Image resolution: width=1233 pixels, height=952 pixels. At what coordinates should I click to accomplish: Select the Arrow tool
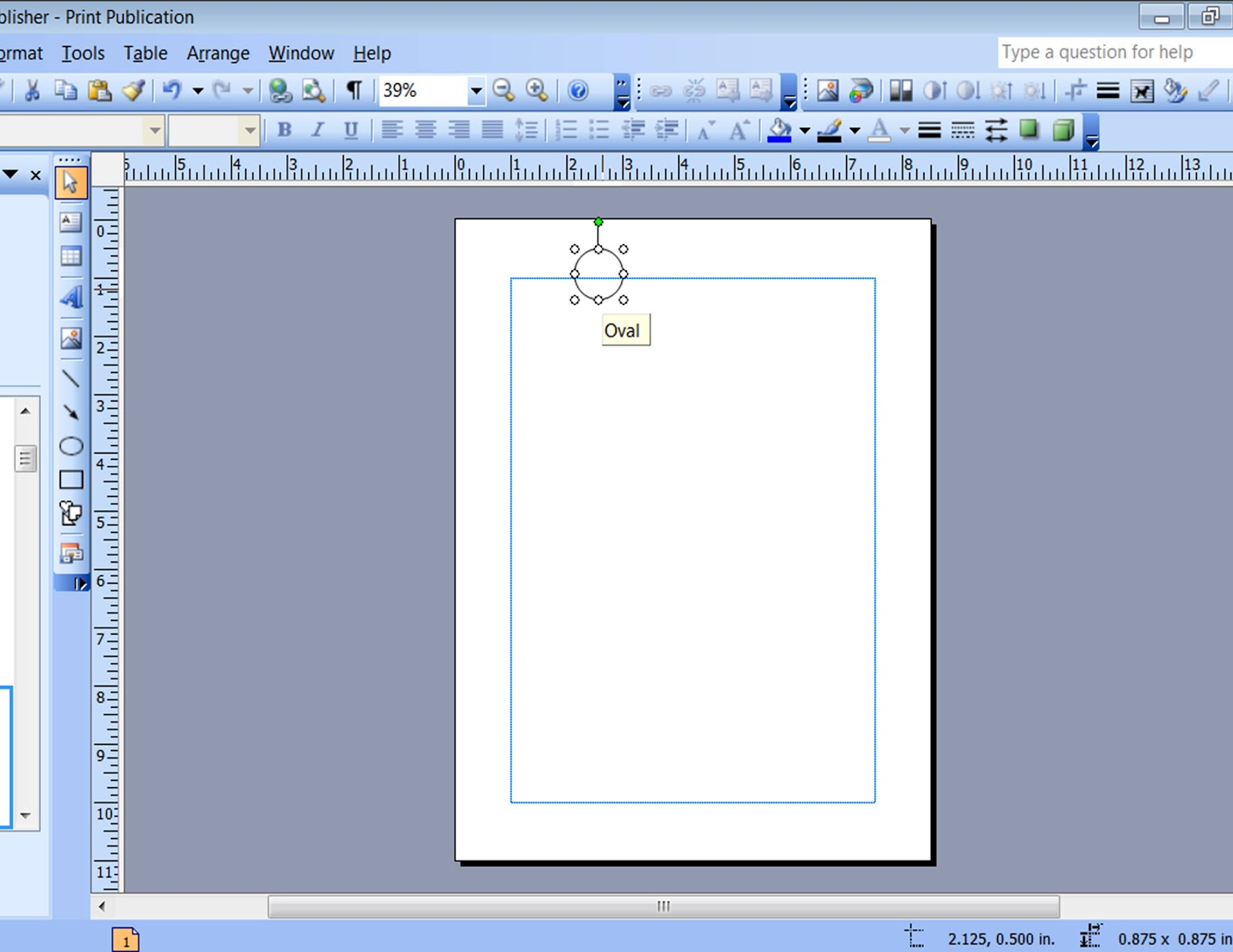[x=71, y=414]
